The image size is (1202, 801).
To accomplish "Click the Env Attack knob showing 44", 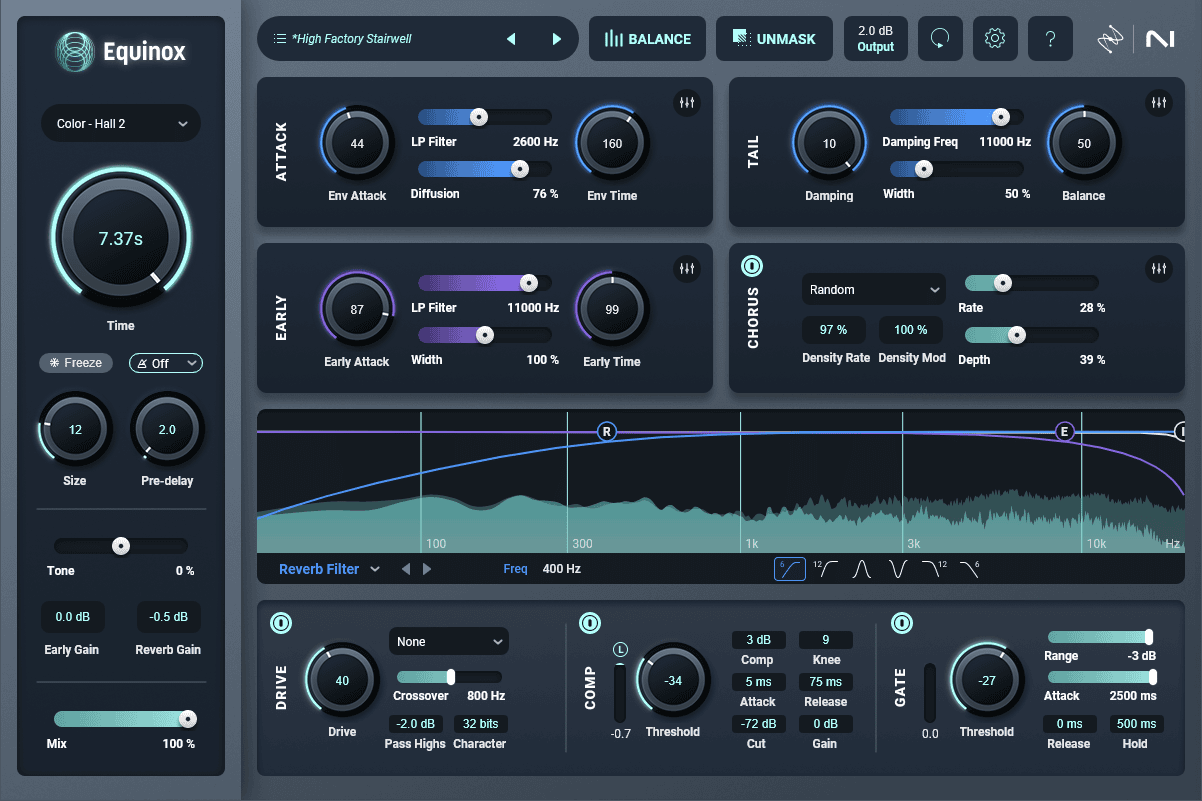I will coord(357,143).
